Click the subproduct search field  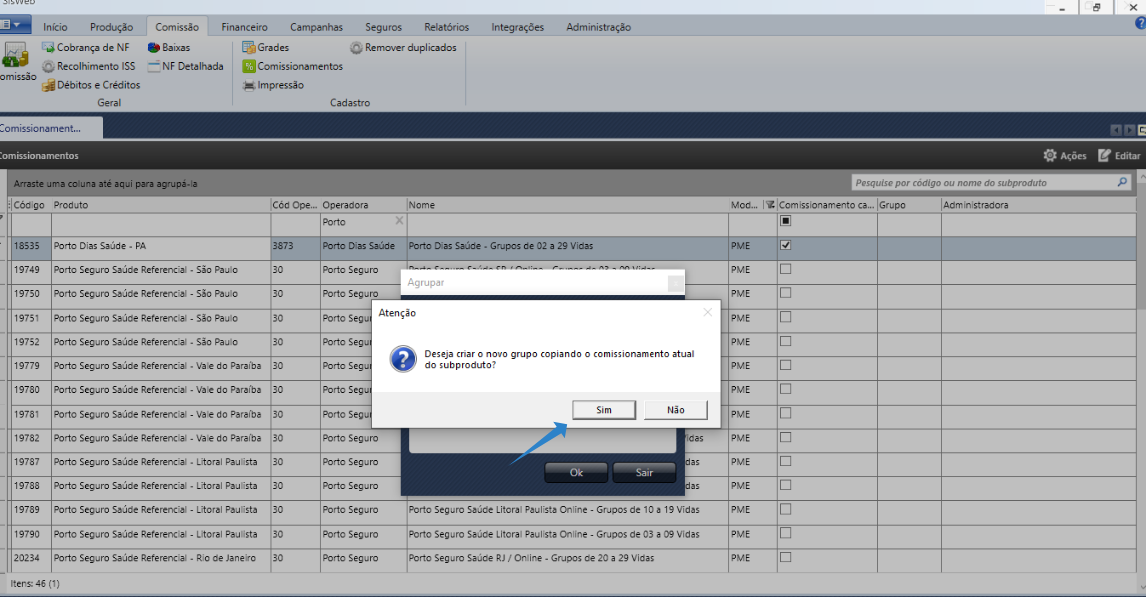coord(983,183)
